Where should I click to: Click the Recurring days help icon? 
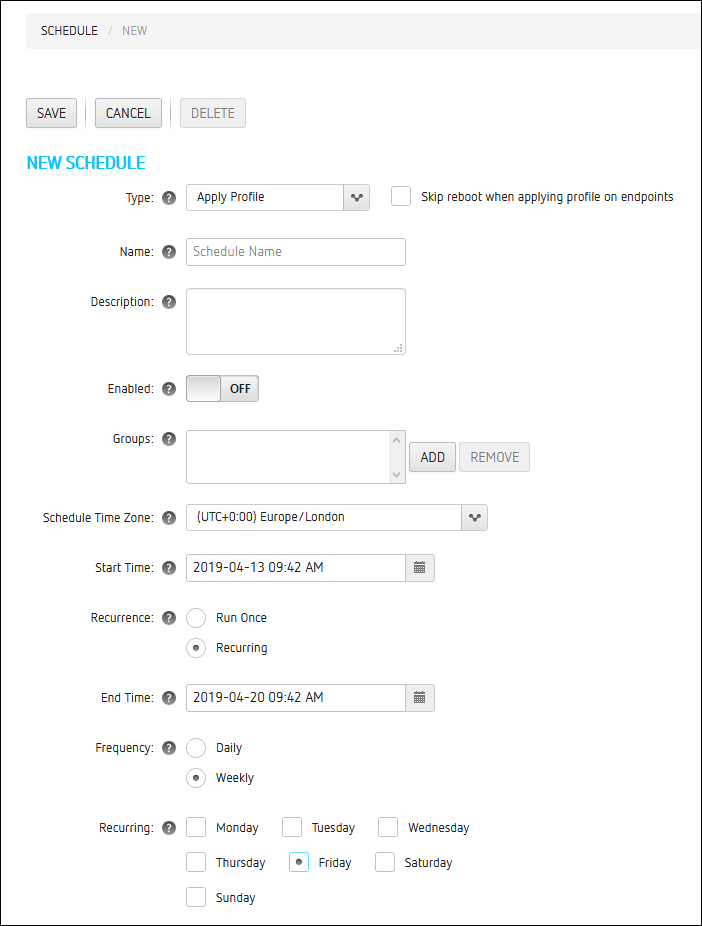169,828
